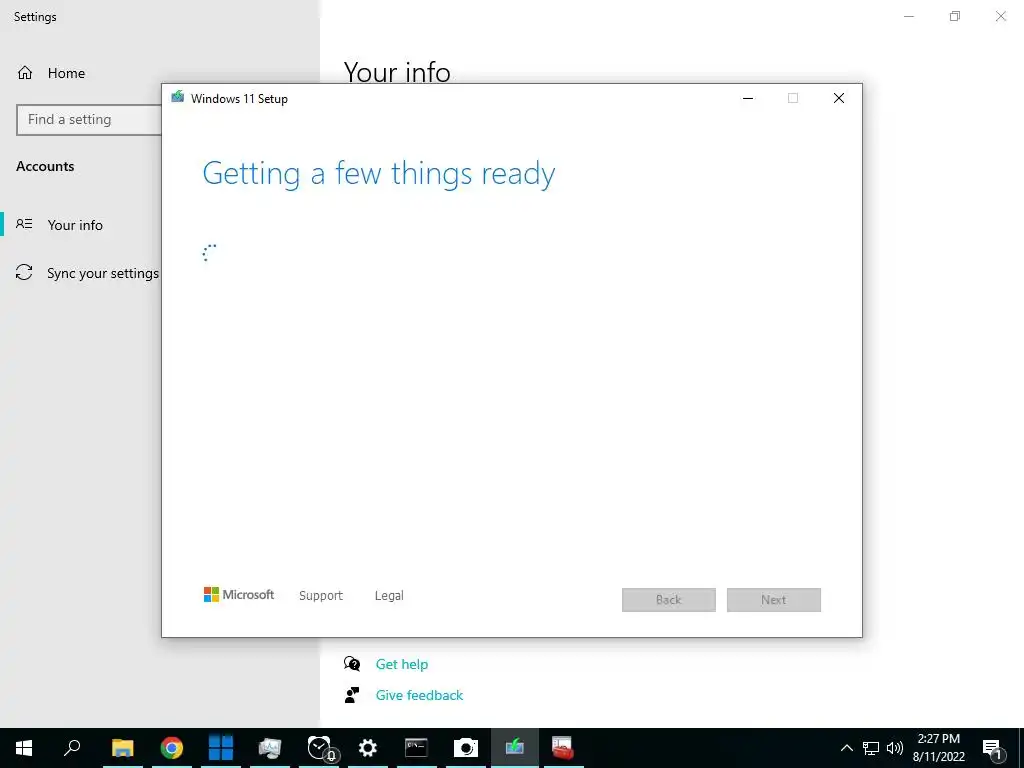Open the Legal link in Setup
Viewport: 1024px width, 768px height.
point(389,596)
